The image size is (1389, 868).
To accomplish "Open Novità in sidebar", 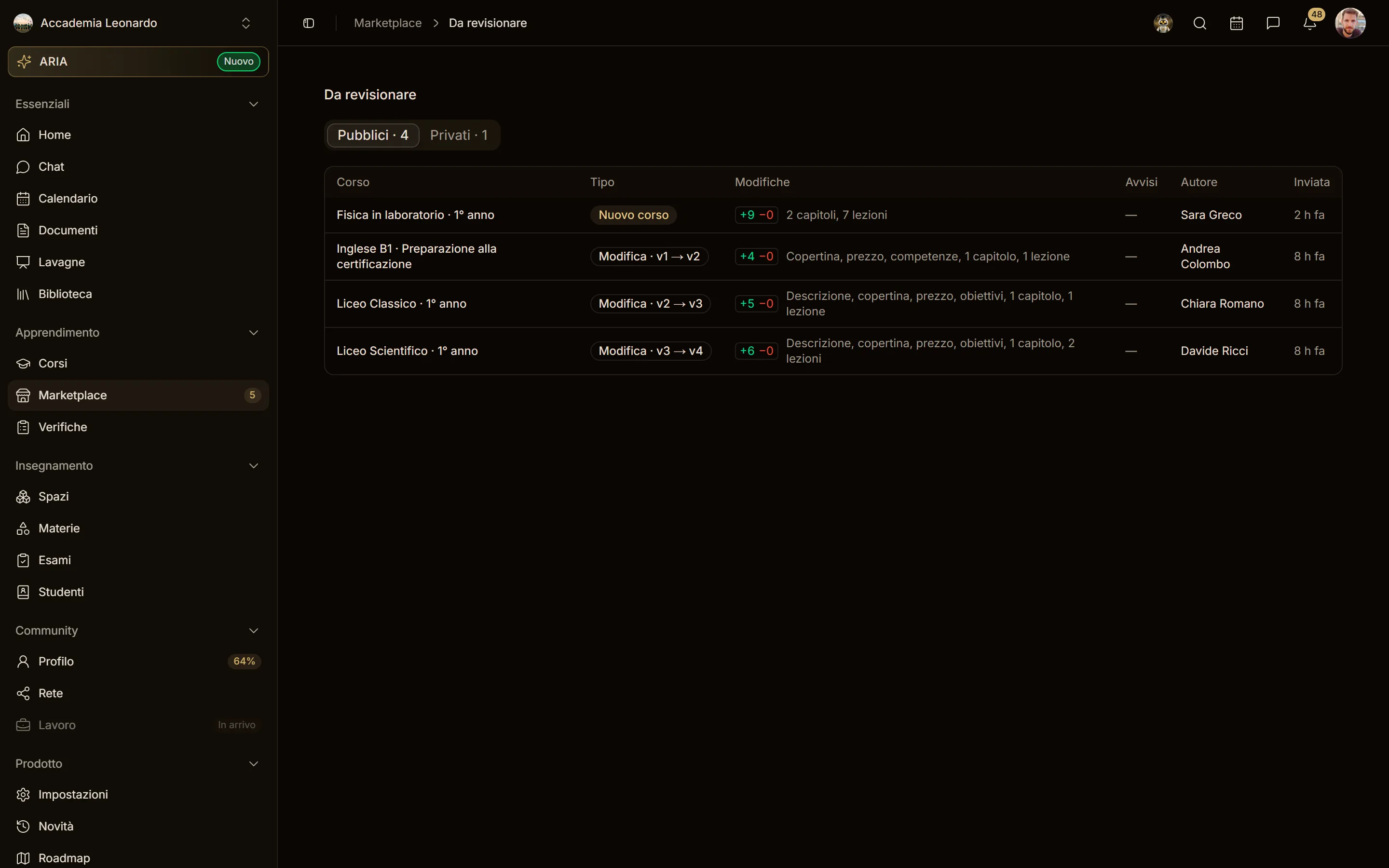I will pyautogui.click(x=138, y=827).
